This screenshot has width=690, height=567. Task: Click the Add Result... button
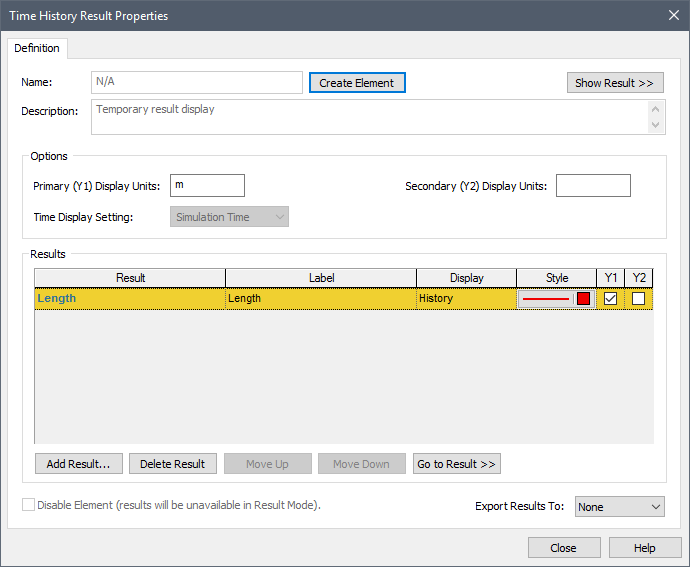79,464
